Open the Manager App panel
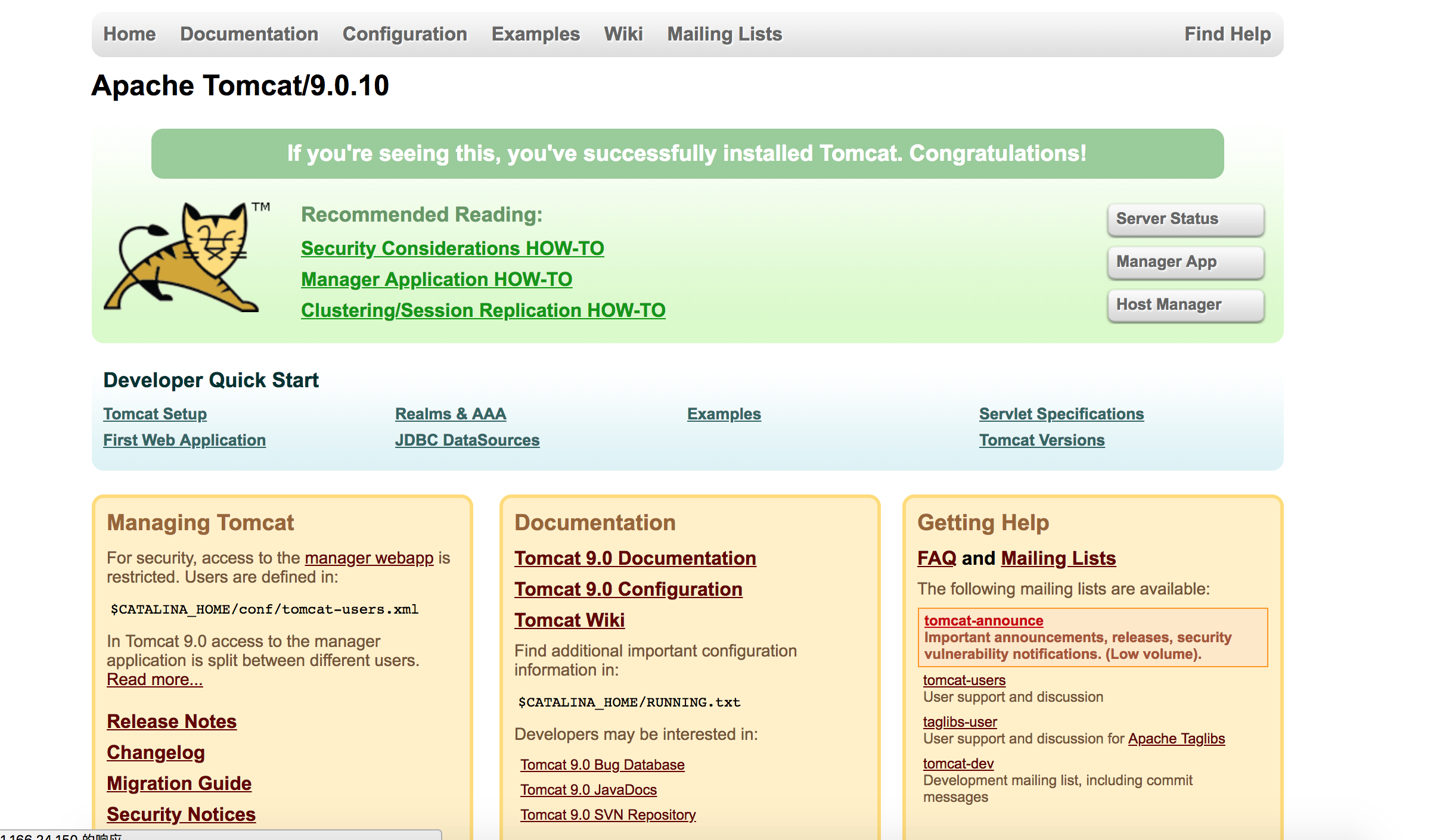Screen dimensions: 1434x840 tap(1185, 261)
